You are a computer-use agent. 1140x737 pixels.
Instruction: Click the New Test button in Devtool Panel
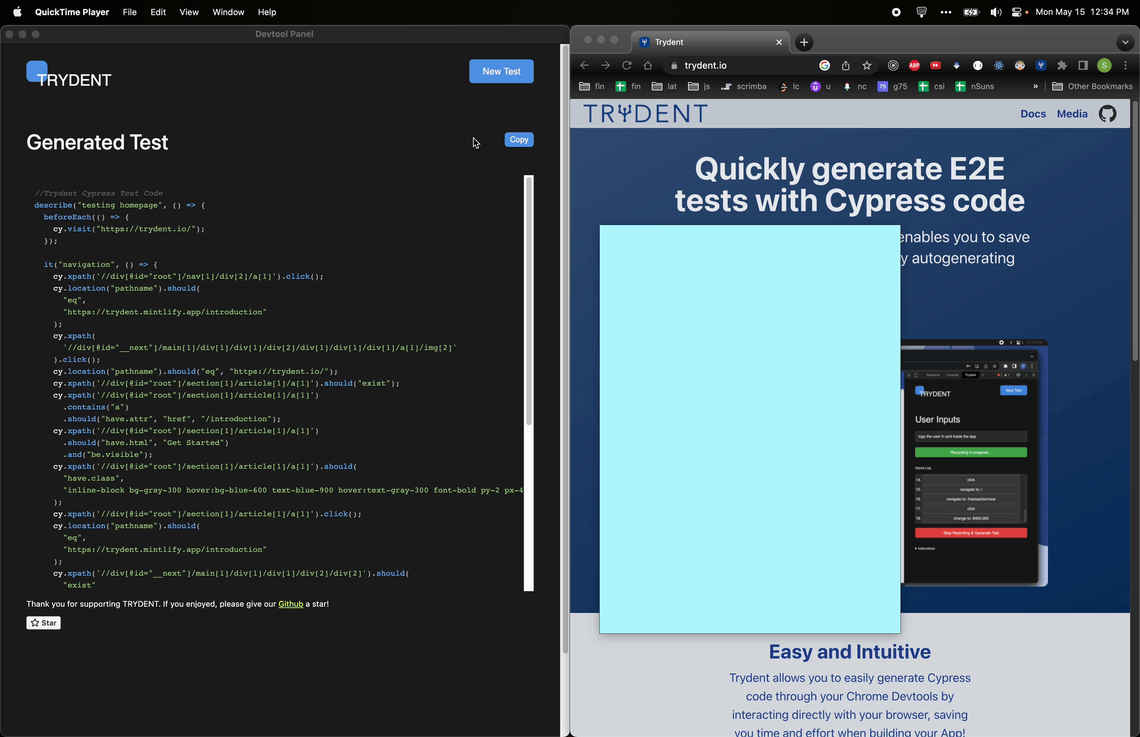pos(501,71)
